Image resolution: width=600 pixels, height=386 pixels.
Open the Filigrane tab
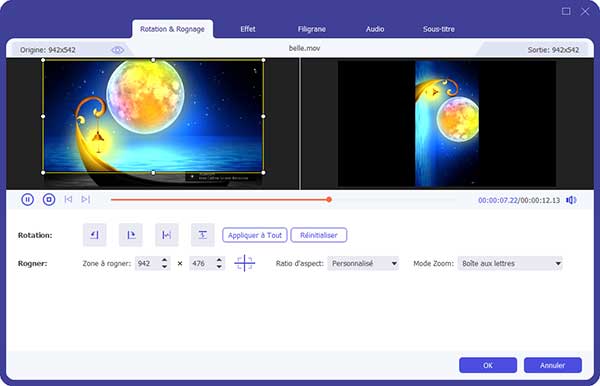[311, 29]
